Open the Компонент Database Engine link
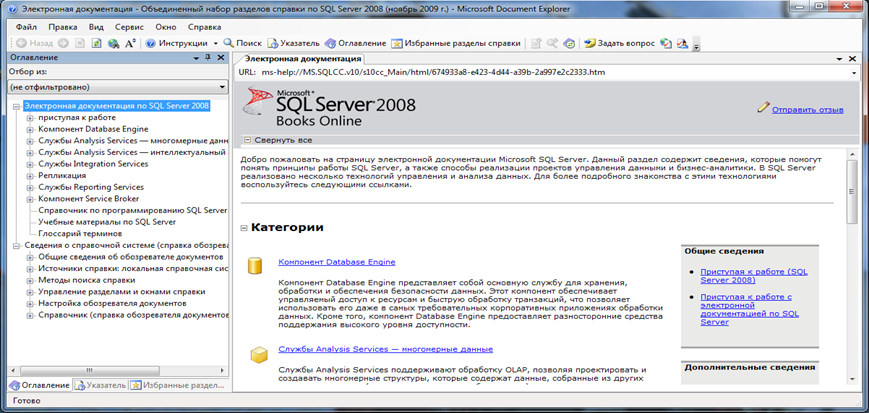 [x=337, y=262]
